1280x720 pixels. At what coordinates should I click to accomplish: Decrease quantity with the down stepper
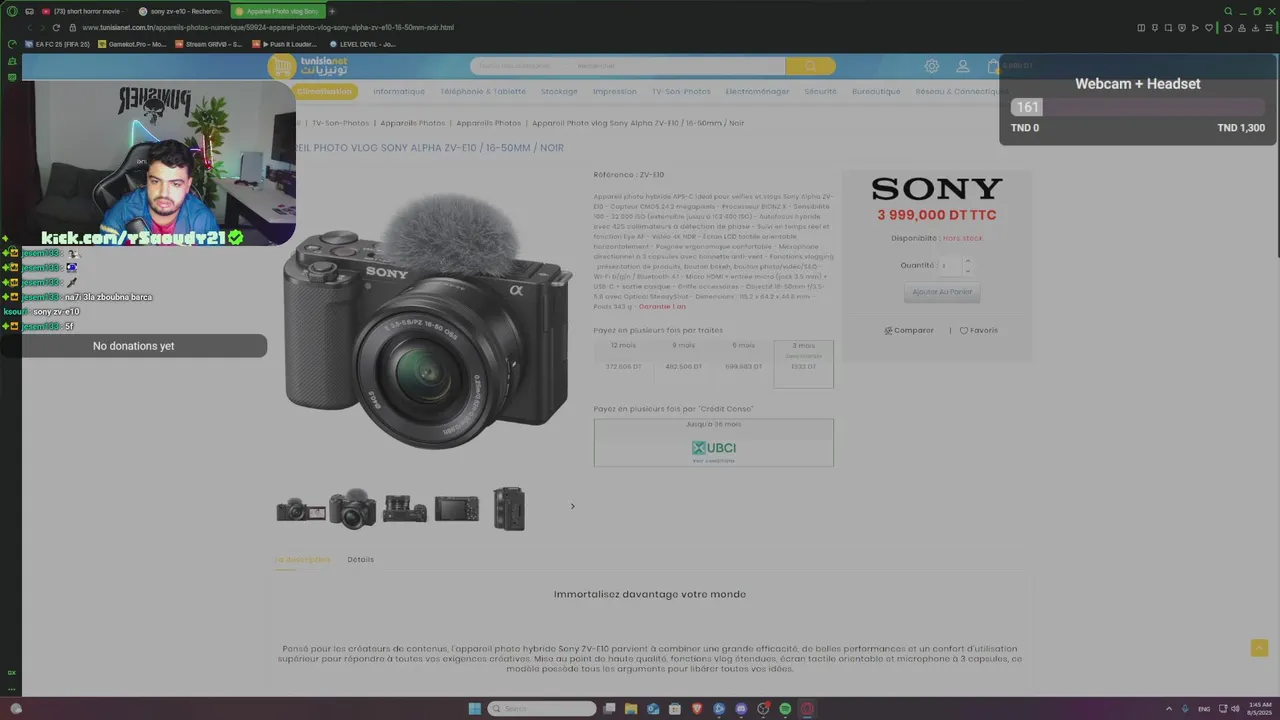click(x=966, y=271)
